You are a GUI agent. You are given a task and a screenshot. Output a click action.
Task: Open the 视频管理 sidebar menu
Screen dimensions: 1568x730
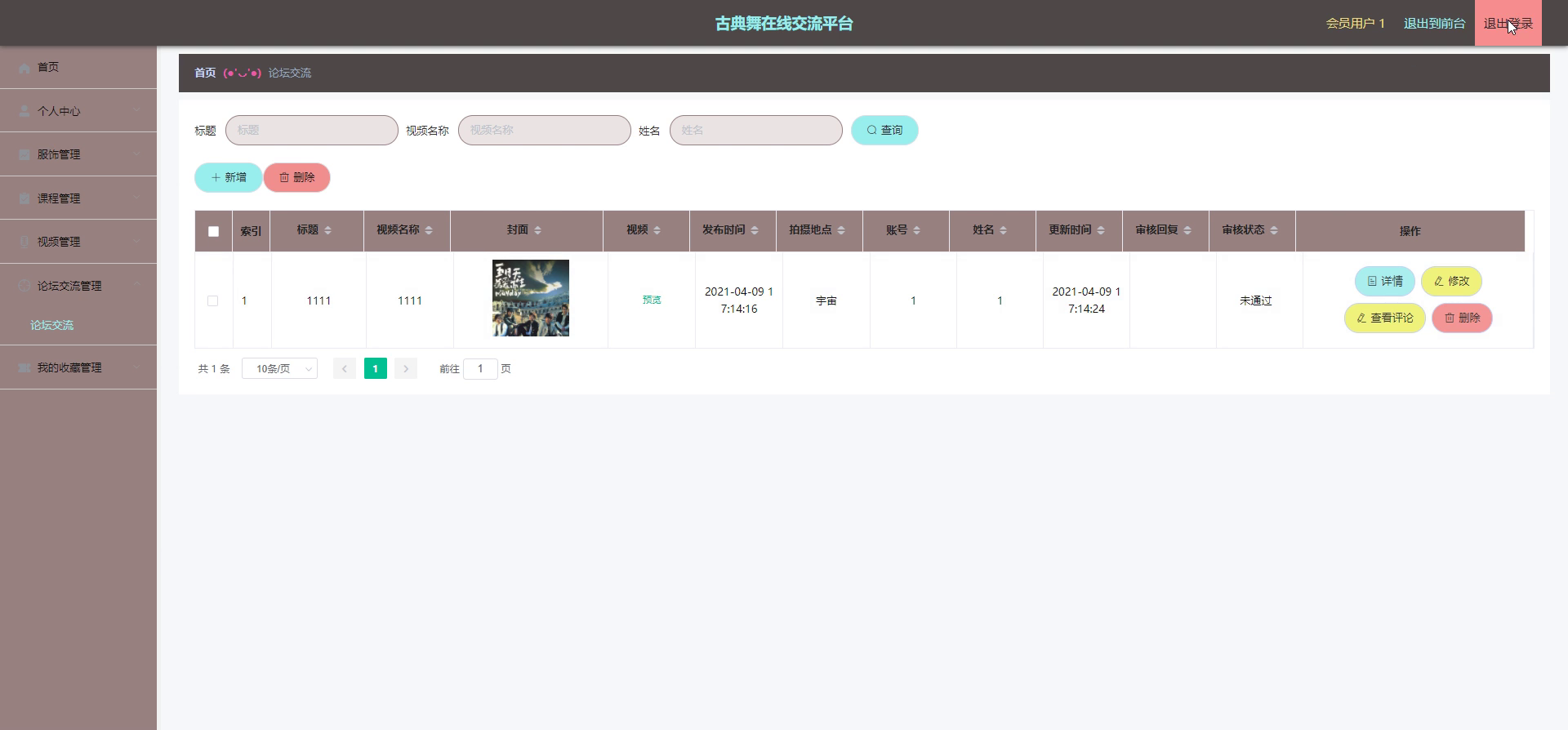point(78,242)
